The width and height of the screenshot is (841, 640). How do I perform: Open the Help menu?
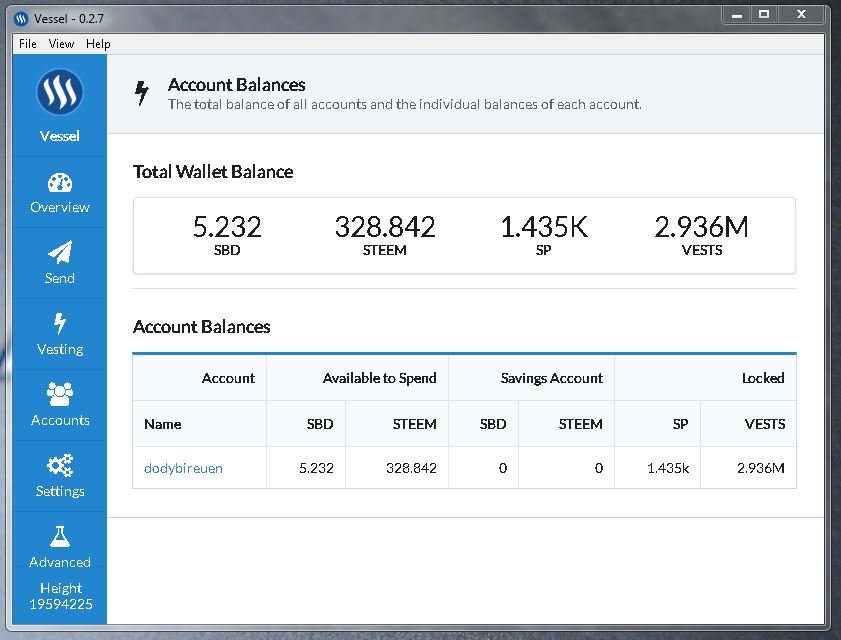point(98,44)
